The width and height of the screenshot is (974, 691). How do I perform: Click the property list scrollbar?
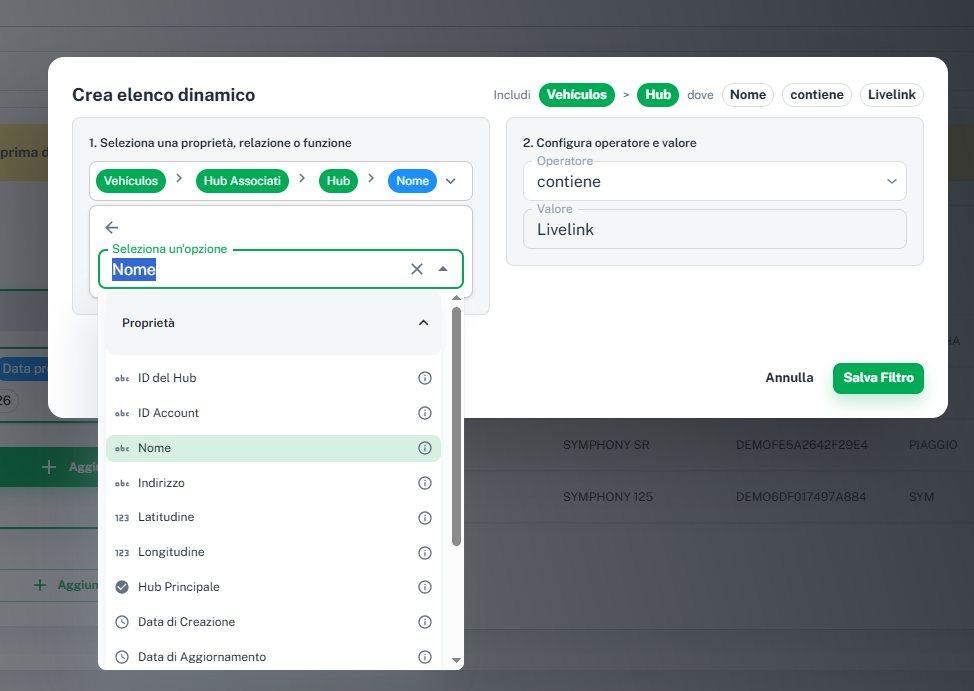[x=457, y=430]
